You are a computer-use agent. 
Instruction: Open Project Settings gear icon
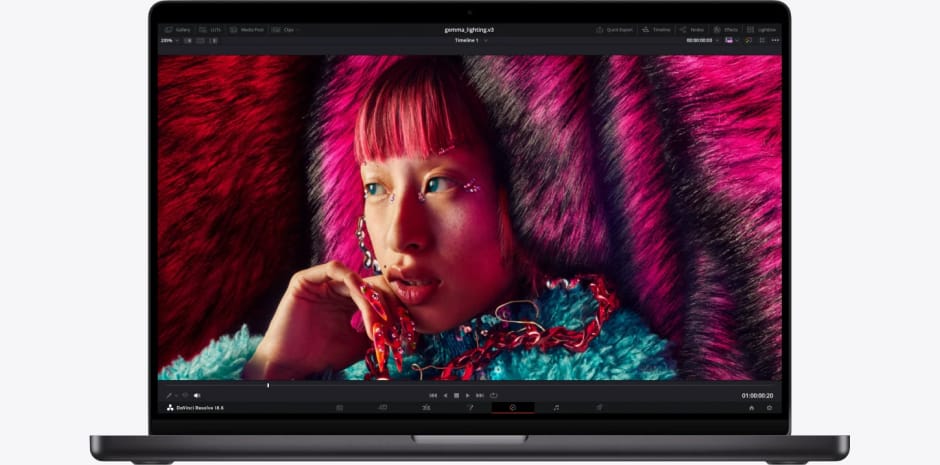pyautogui.click(x=769, y=408)
